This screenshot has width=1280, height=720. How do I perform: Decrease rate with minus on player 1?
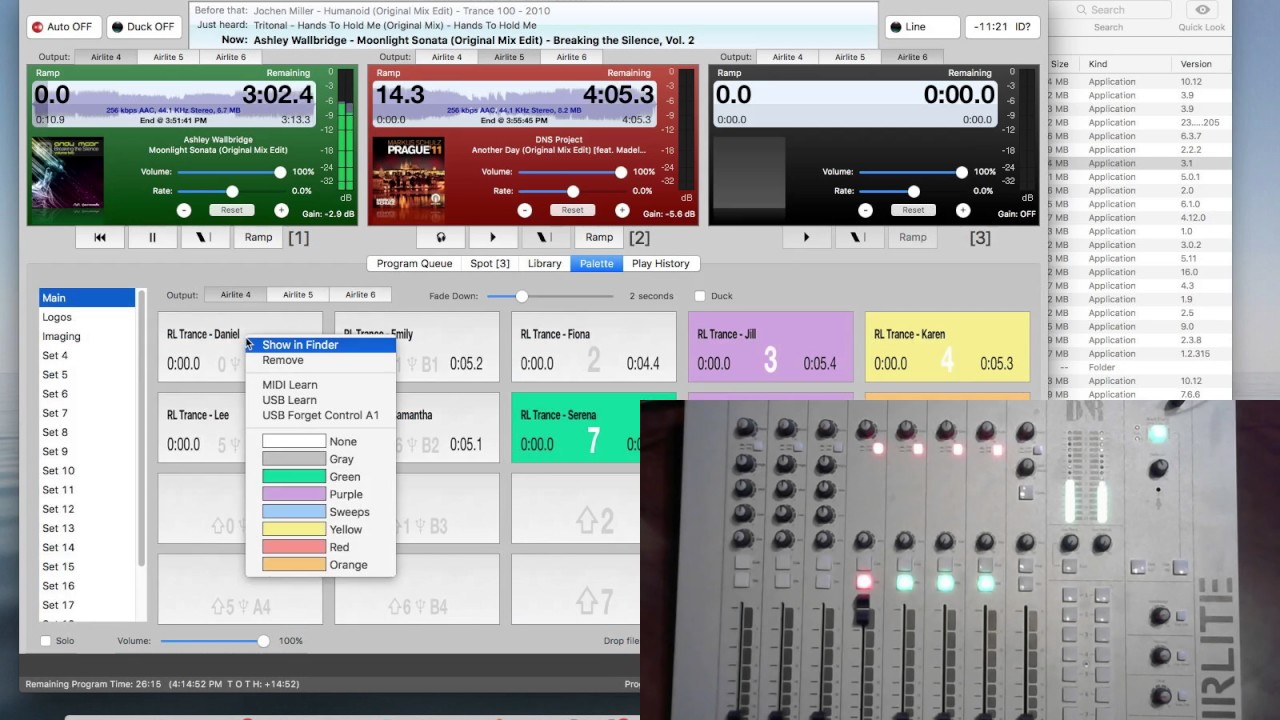[x=184, y=210]
